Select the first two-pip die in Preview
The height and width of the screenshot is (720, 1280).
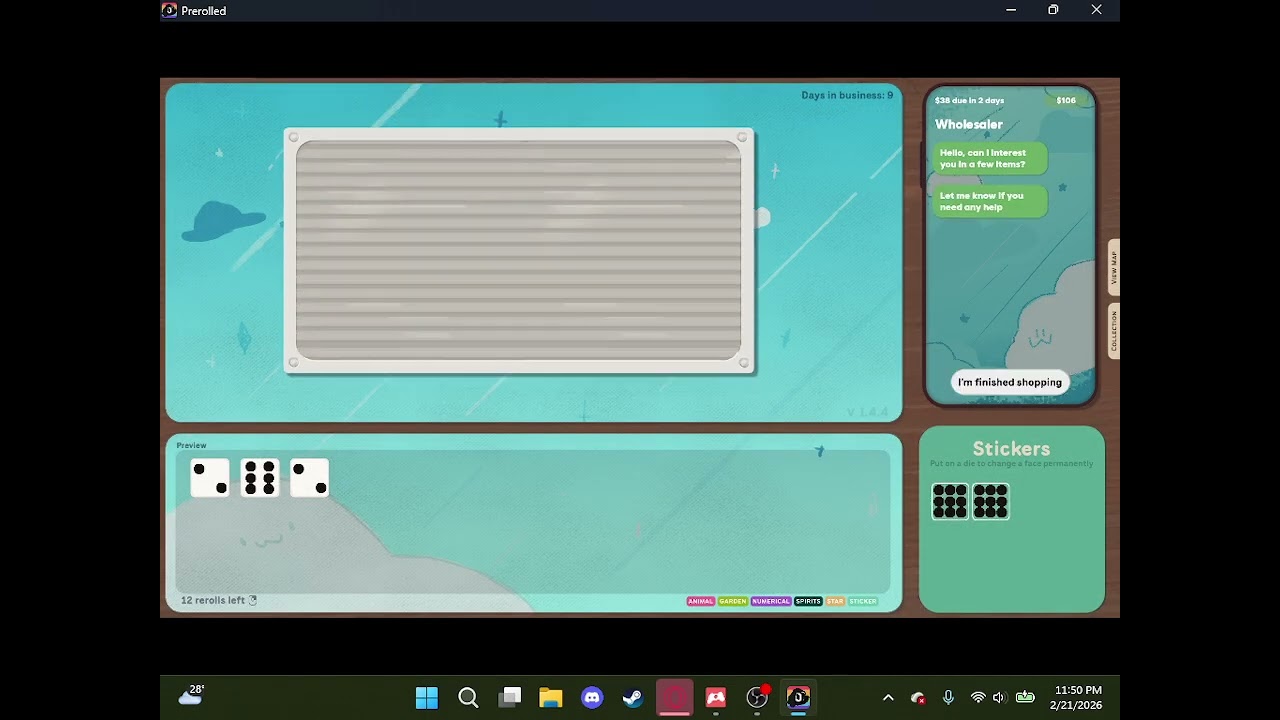click(210, 478)
